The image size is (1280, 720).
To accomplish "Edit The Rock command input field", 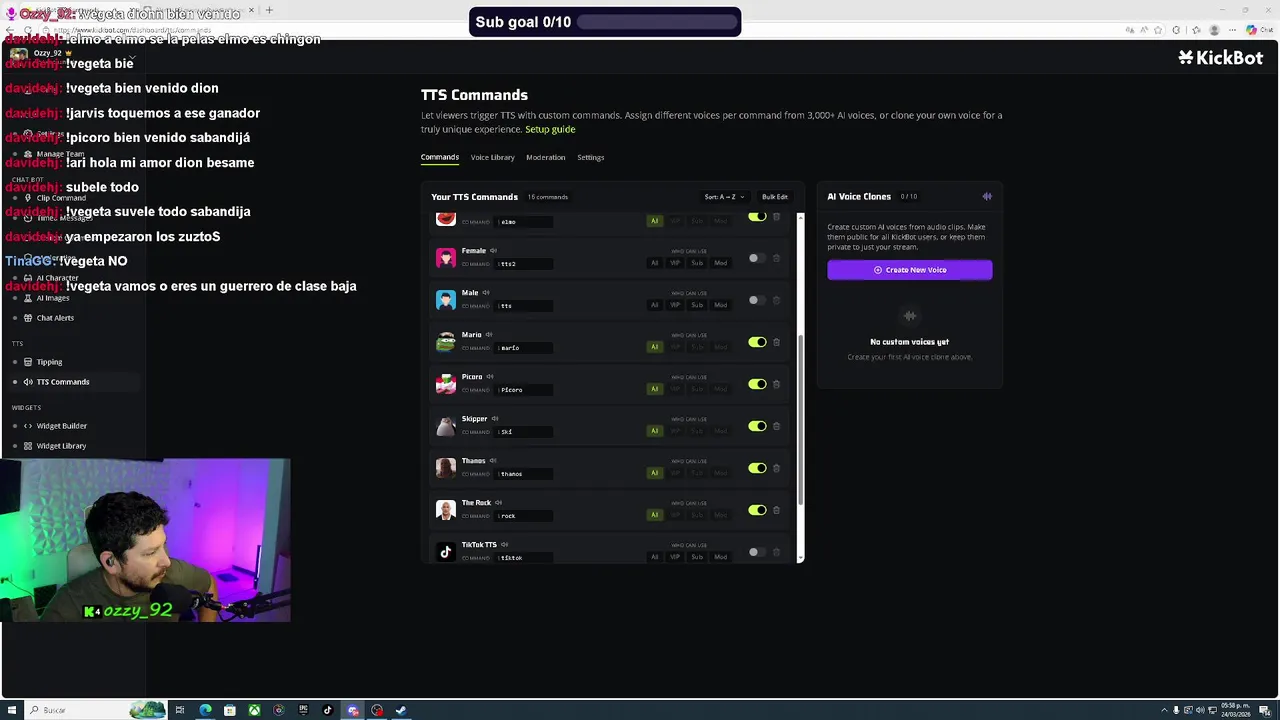I will (525, 516).
